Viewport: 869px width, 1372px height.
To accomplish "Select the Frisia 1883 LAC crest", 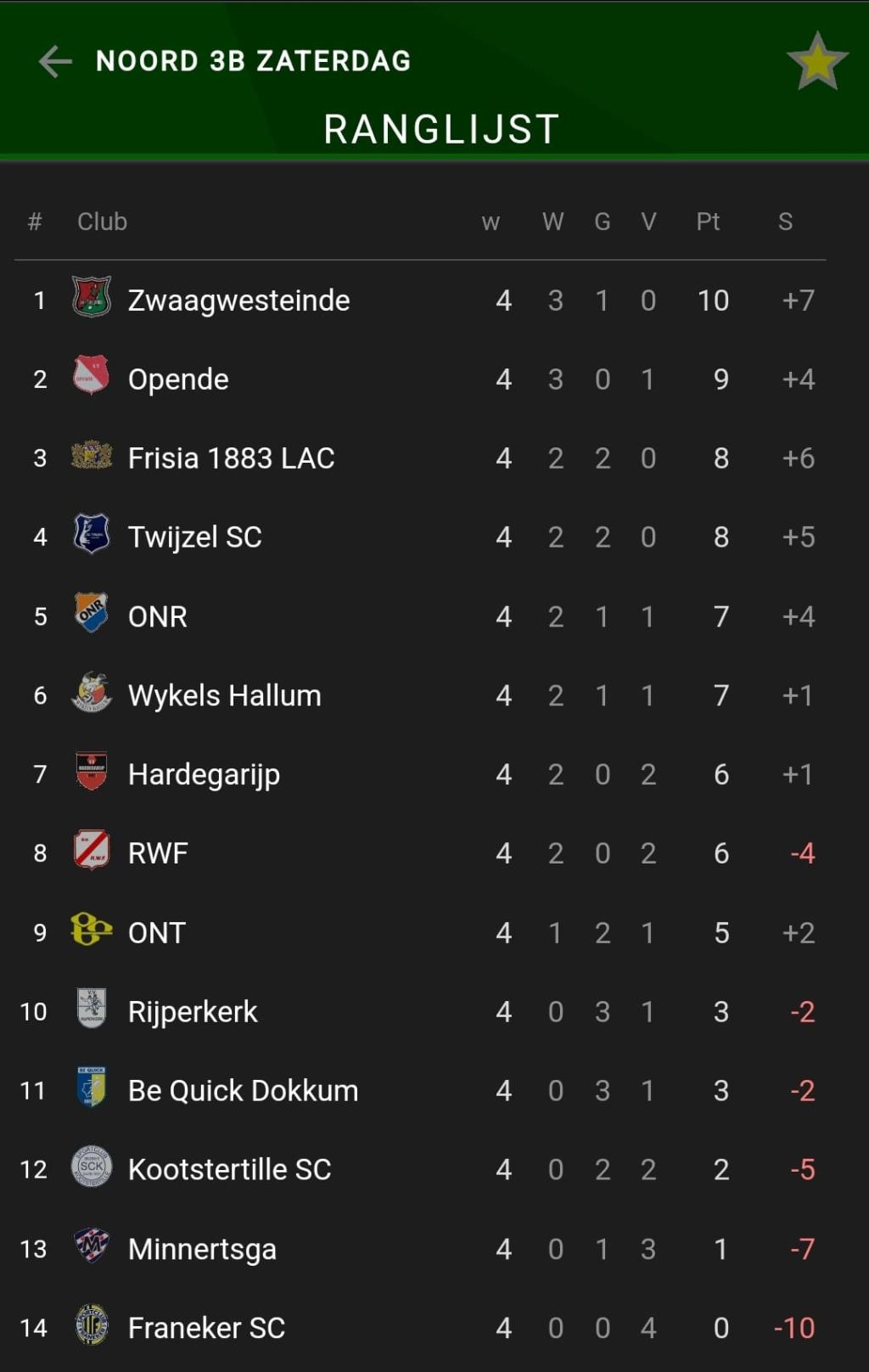I will [92, 456].
